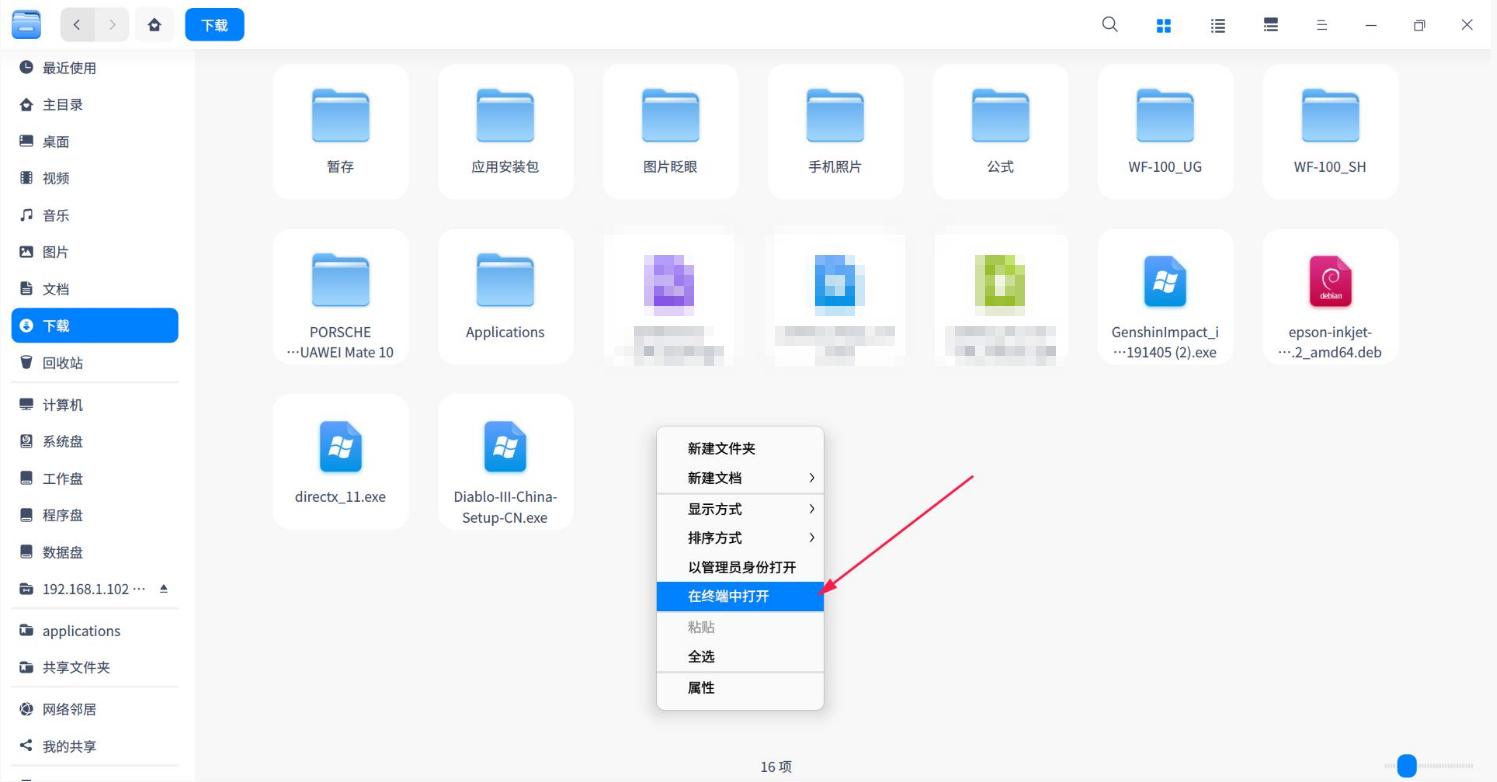Click the 下载 breadcrumb button
The image size is (1497, 782).
tap(215, 25)
